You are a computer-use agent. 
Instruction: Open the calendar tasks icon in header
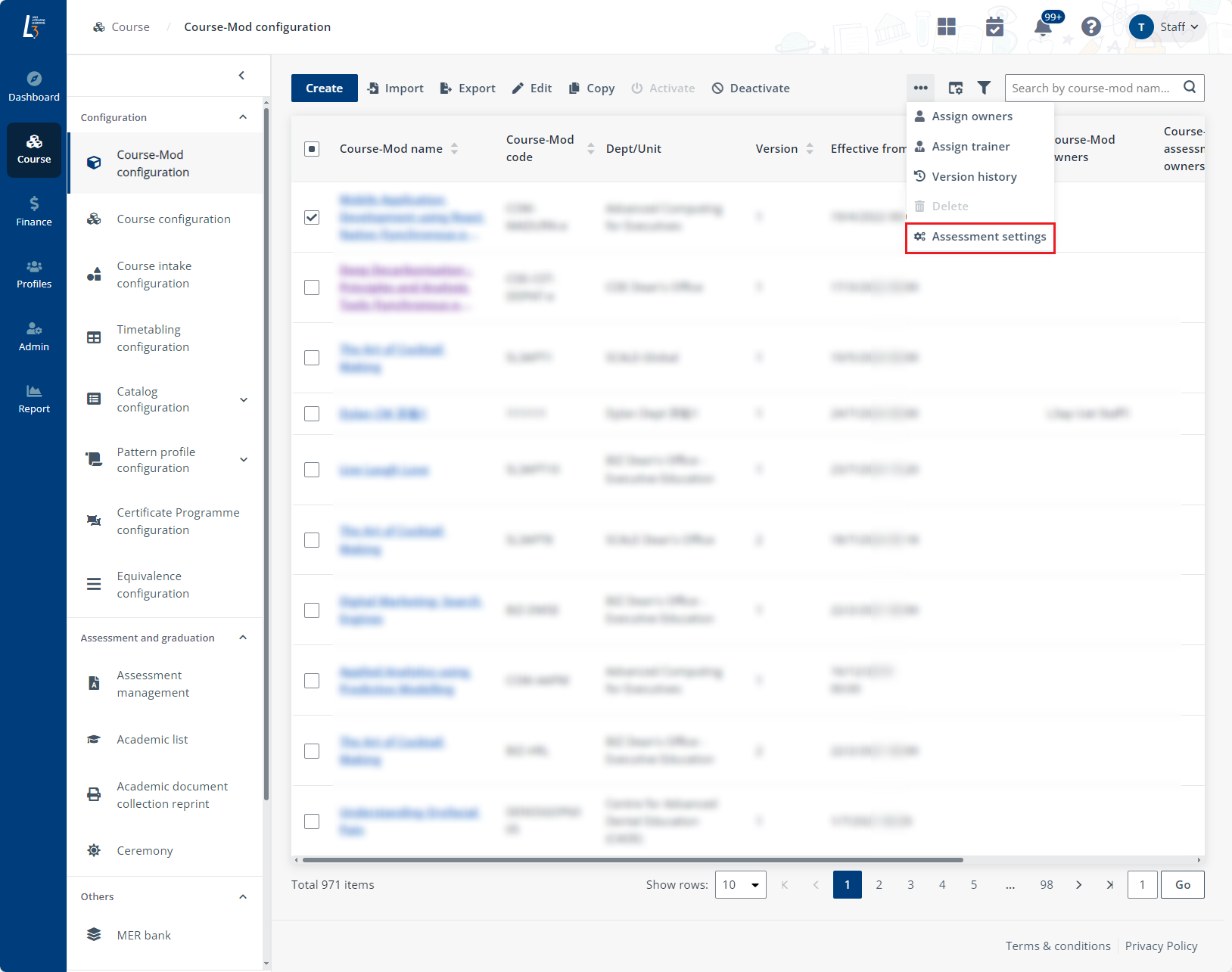click(994, 27)
